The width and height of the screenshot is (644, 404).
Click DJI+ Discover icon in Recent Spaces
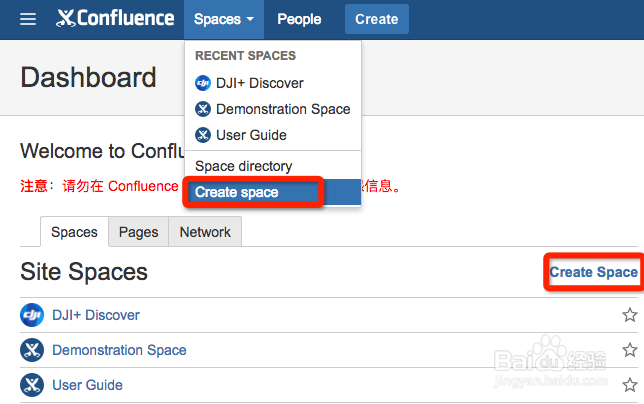coord(203,83)
